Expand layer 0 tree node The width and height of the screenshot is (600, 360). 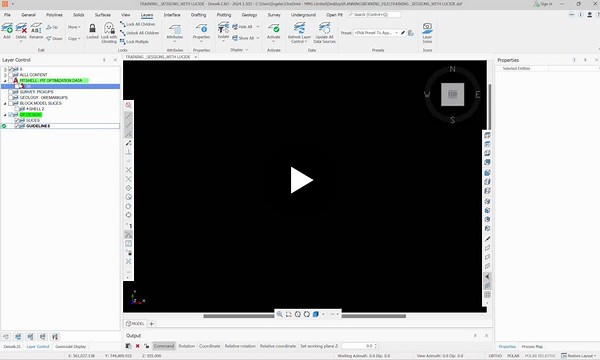tap(5, 69)
